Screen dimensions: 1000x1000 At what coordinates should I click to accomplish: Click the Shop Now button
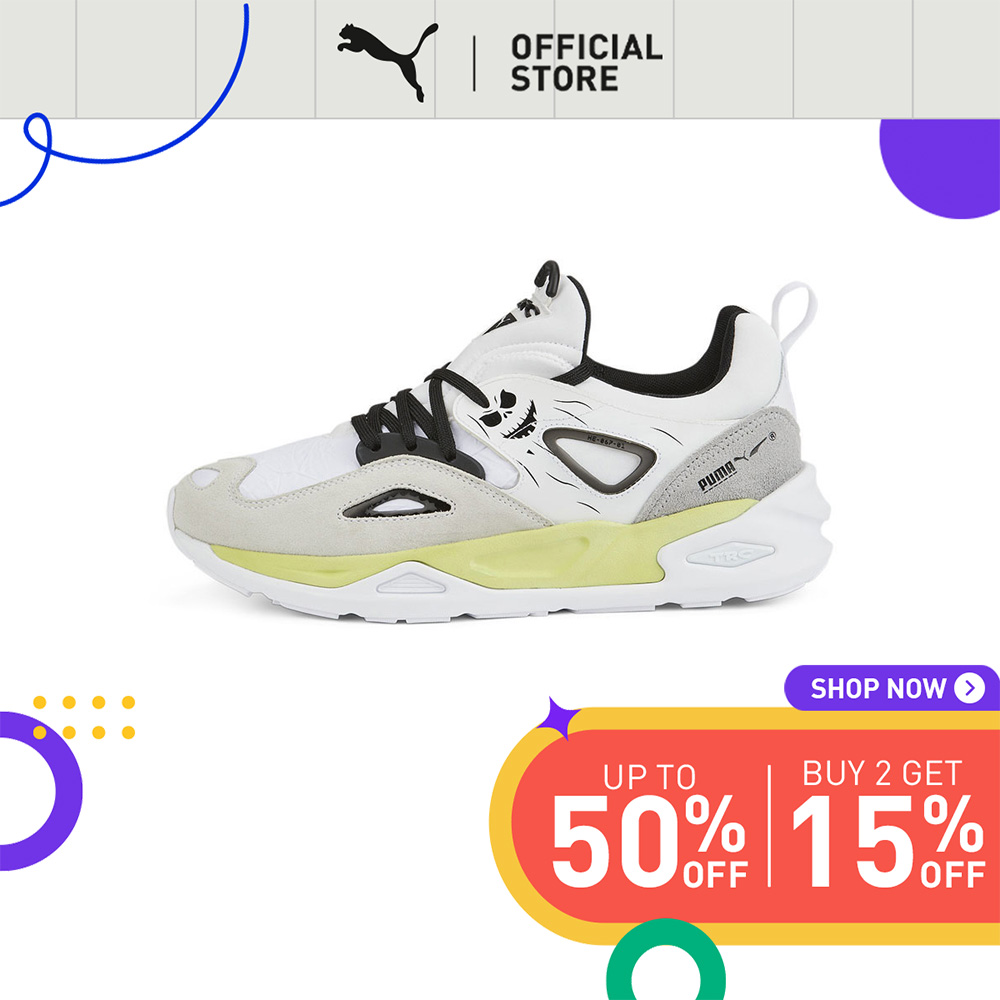[892, 688]
